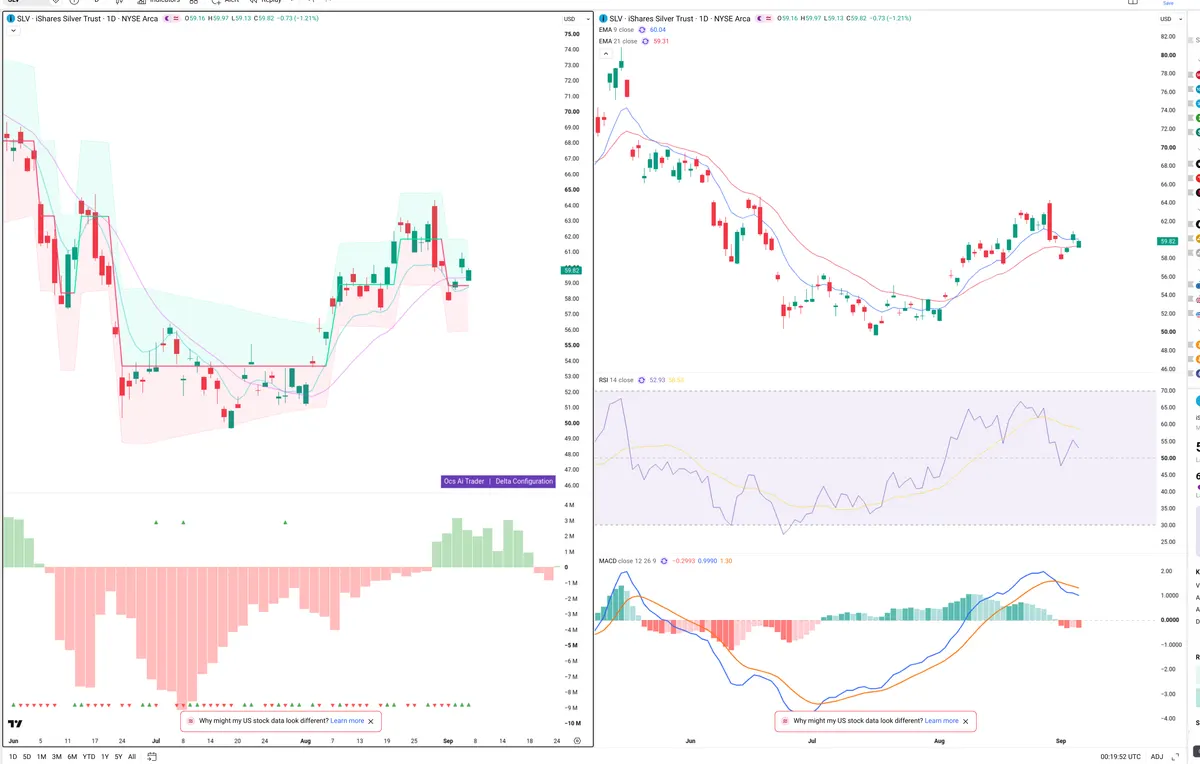
Task: Click the 00:19:52 UTC timezone clock
Action: click(x=1119, y=757)
